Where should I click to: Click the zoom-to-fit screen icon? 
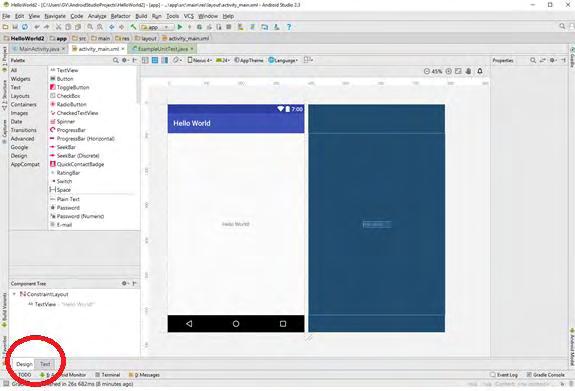[x=458, y=71]
